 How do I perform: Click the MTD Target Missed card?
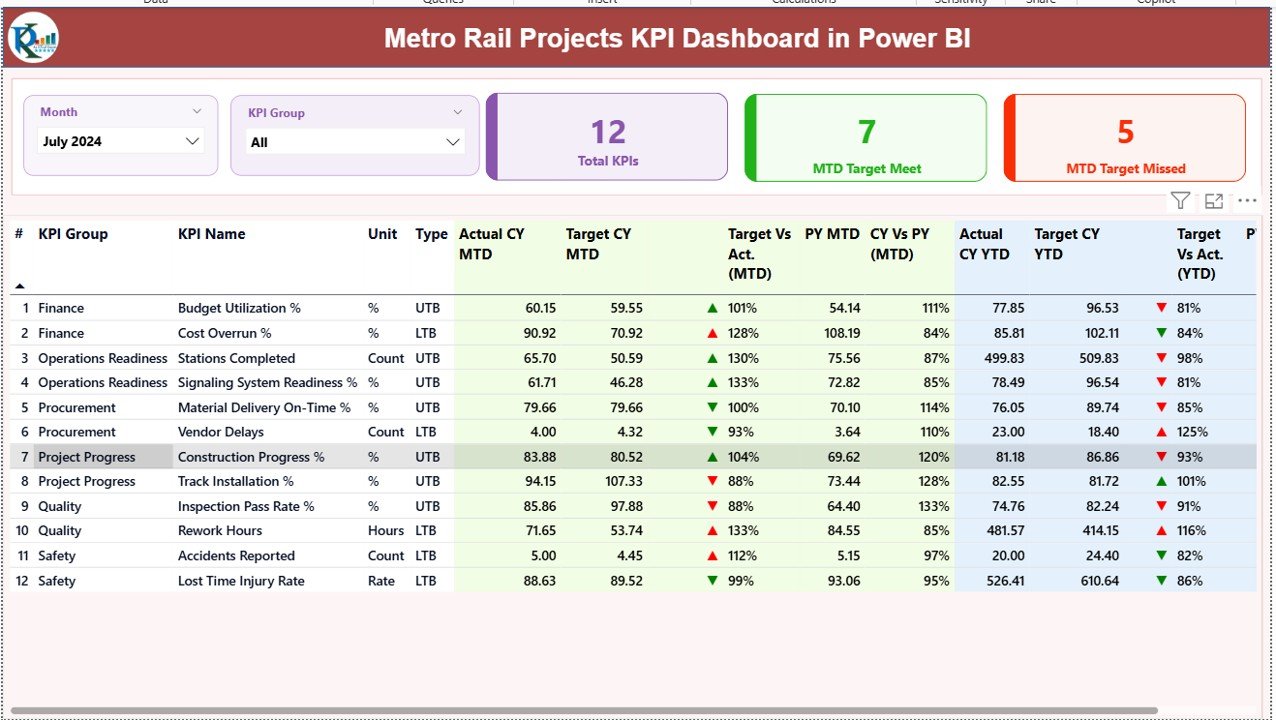click(x=1124, y=137)
